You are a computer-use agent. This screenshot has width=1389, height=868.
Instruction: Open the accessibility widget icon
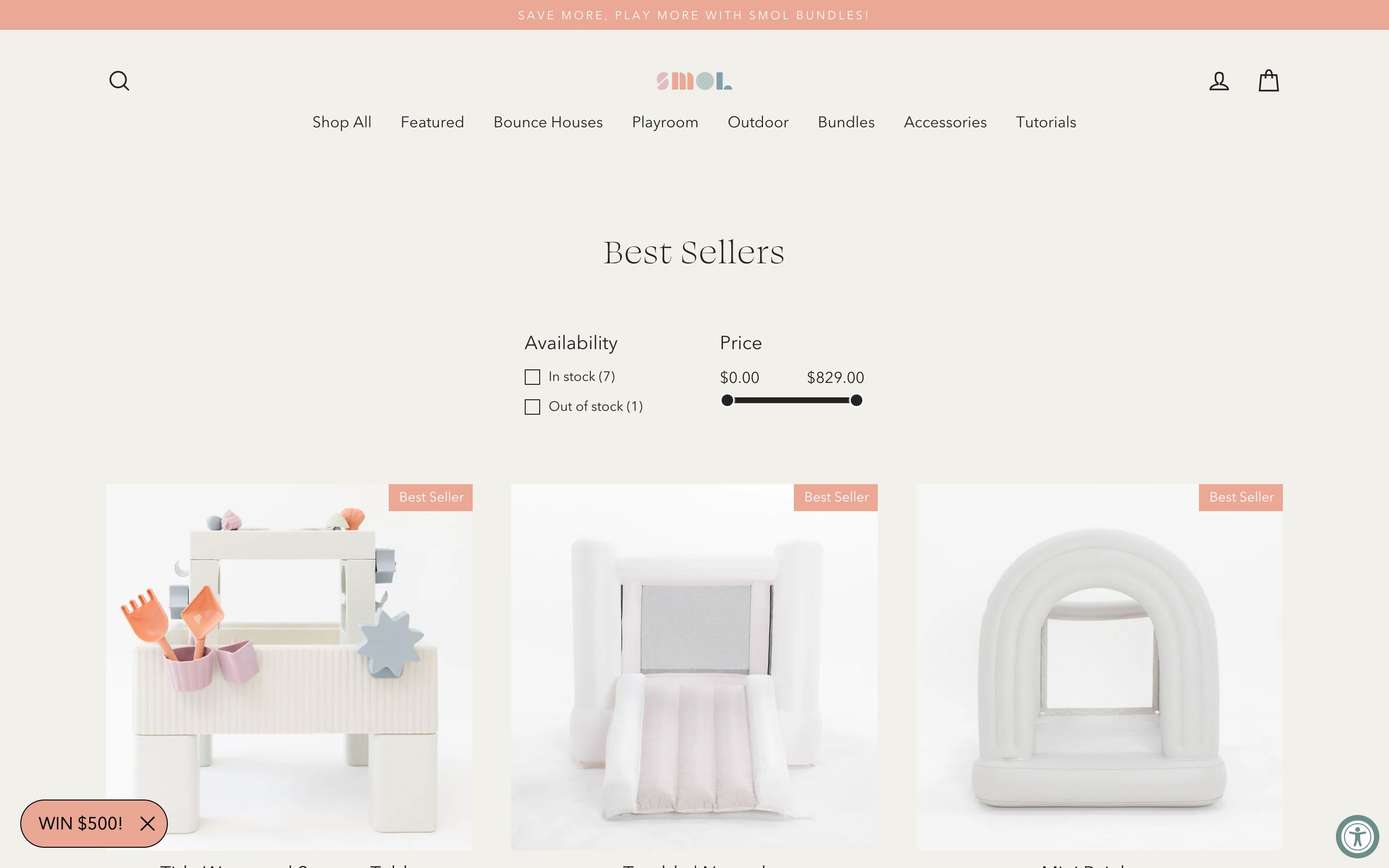tap(1358, 836)
